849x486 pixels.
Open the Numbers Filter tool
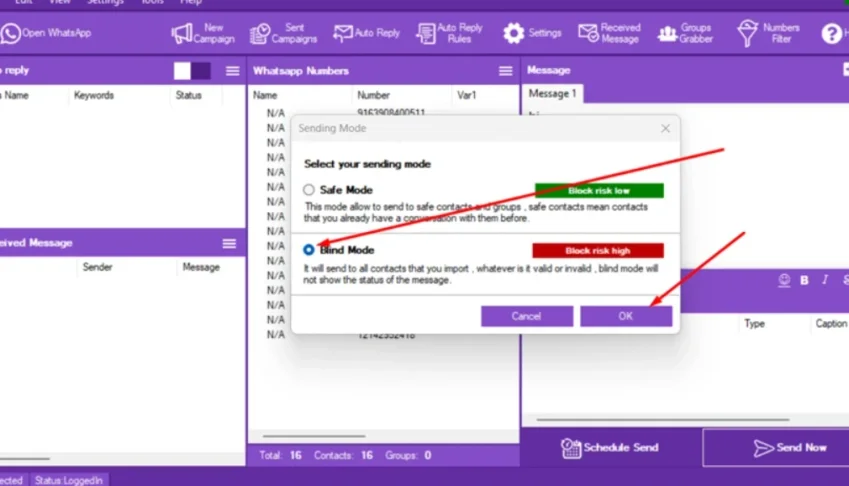point(768,33)
